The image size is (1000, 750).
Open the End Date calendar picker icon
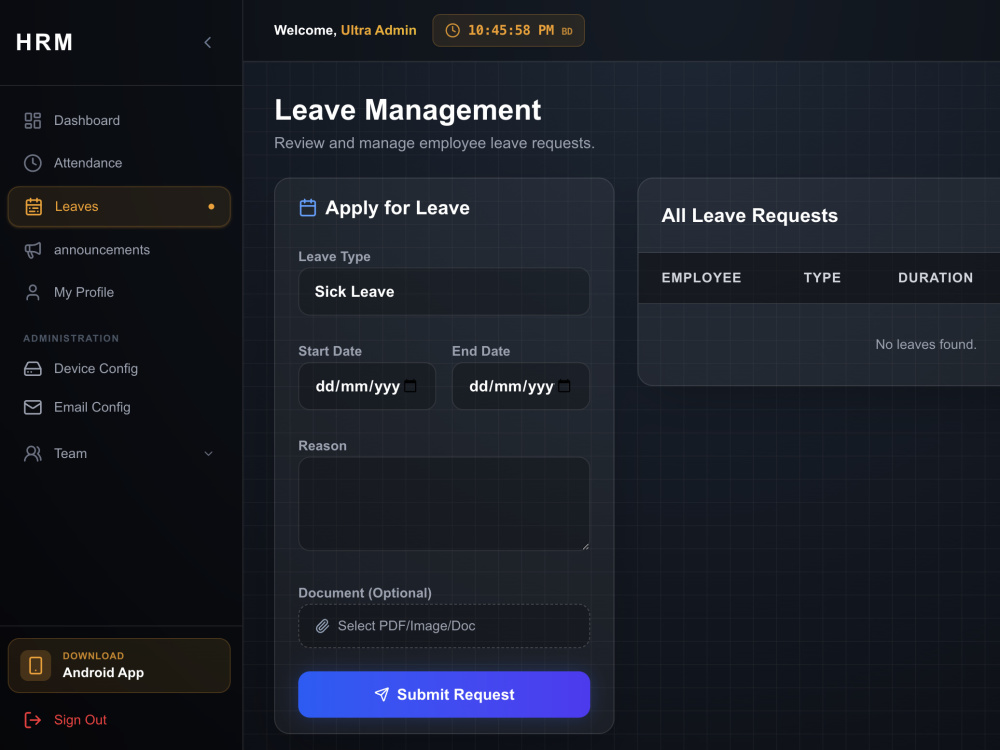[x=564, y=386]
